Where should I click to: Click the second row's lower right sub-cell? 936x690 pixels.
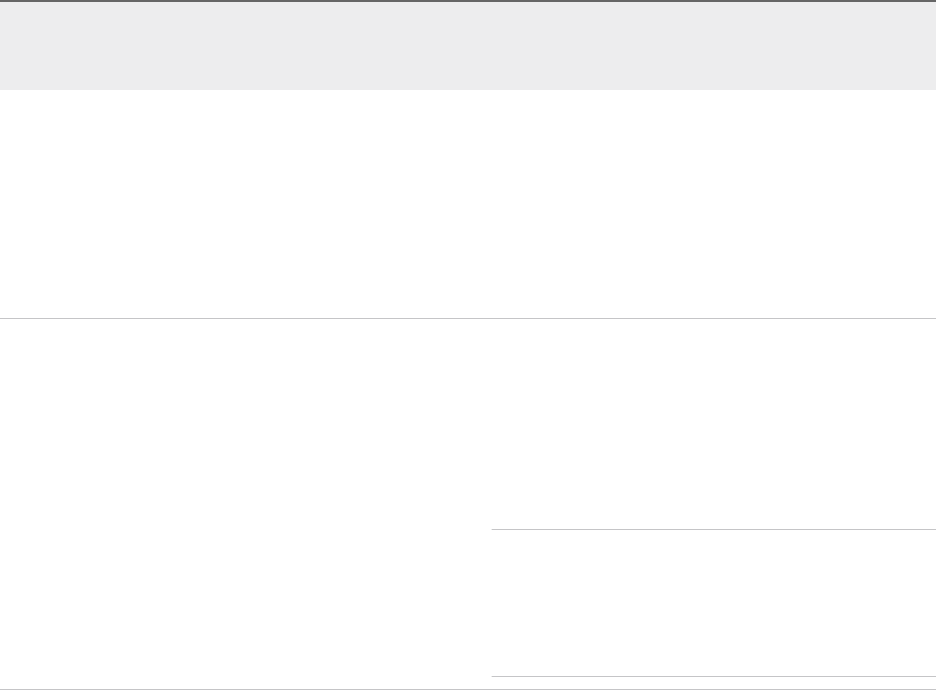coord(712,603)
